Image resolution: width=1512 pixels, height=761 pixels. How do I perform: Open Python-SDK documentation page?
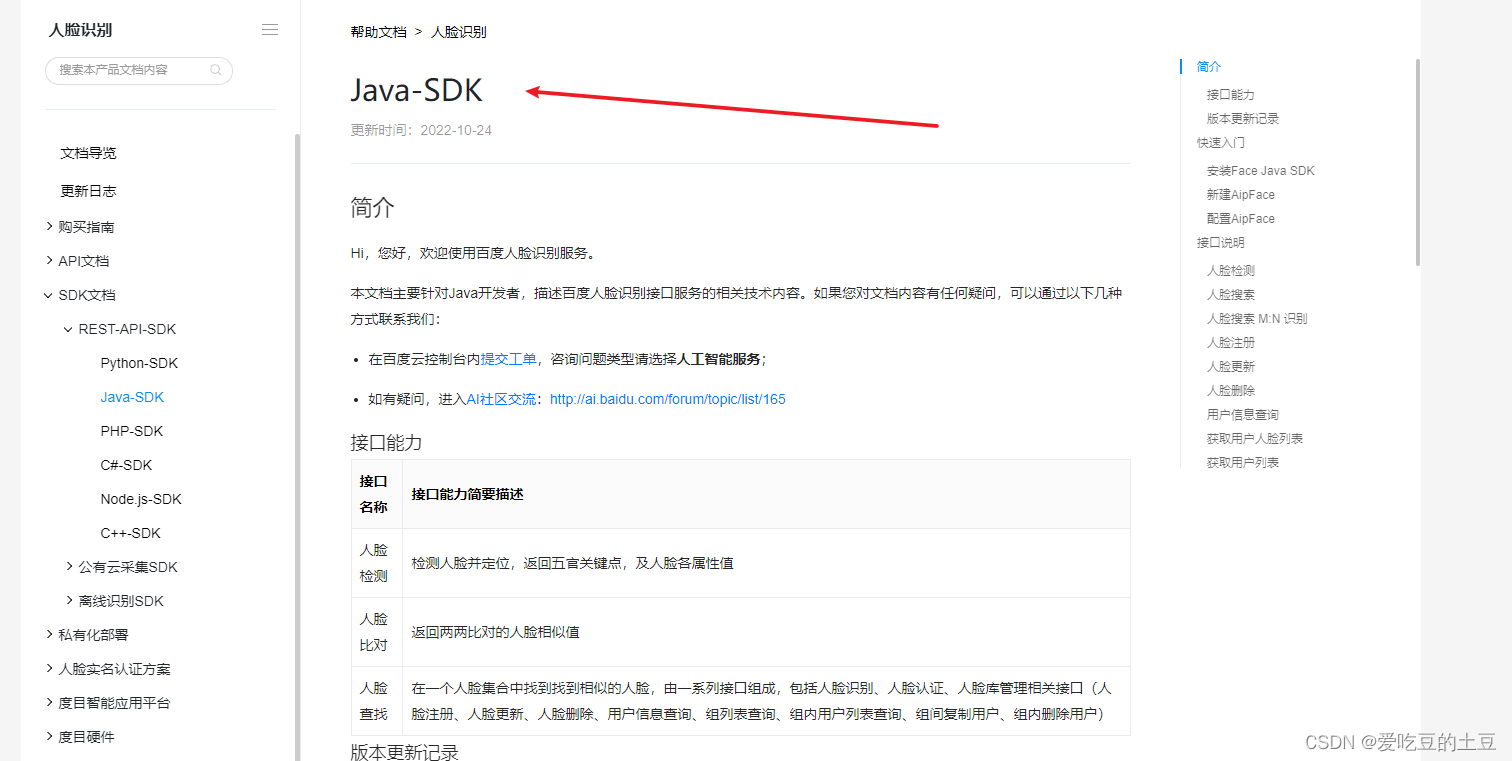point(139,363)
